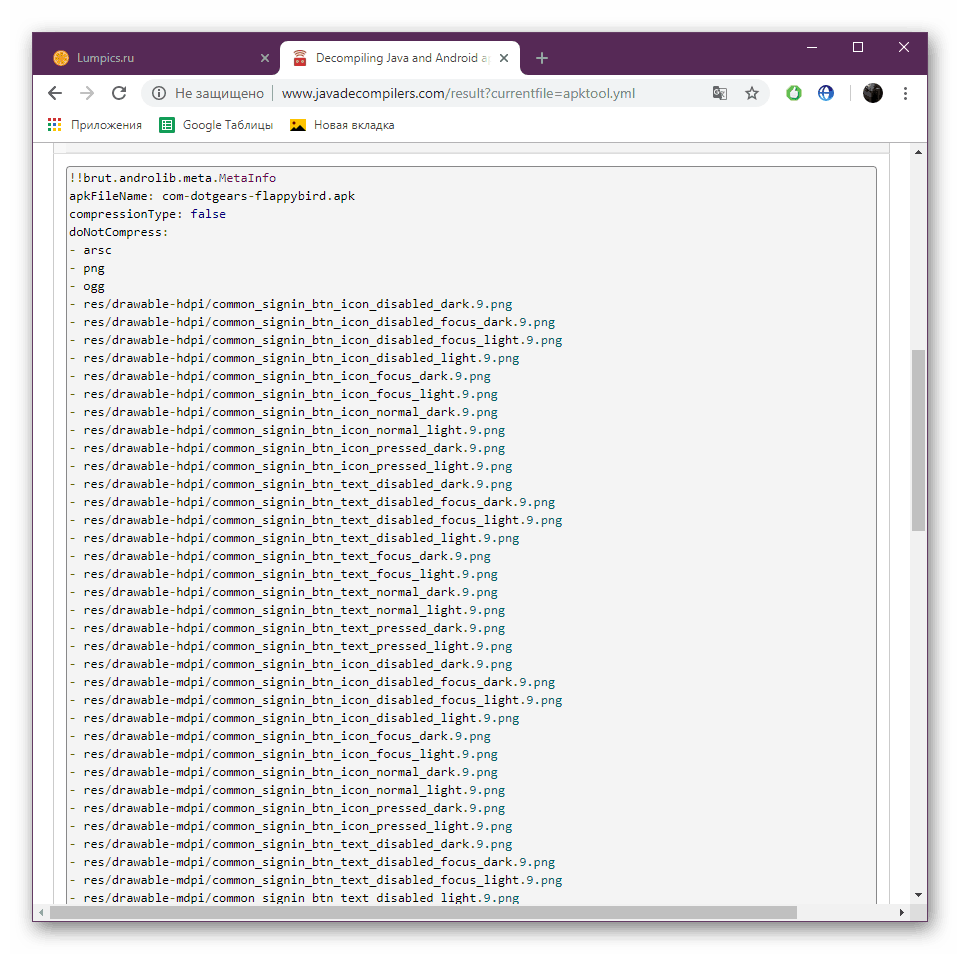Click the hdpi btn_icon_focus_dark.9.png line
Image resolution: width=960 pixels, height=954 pixels.
coord(280,376)
